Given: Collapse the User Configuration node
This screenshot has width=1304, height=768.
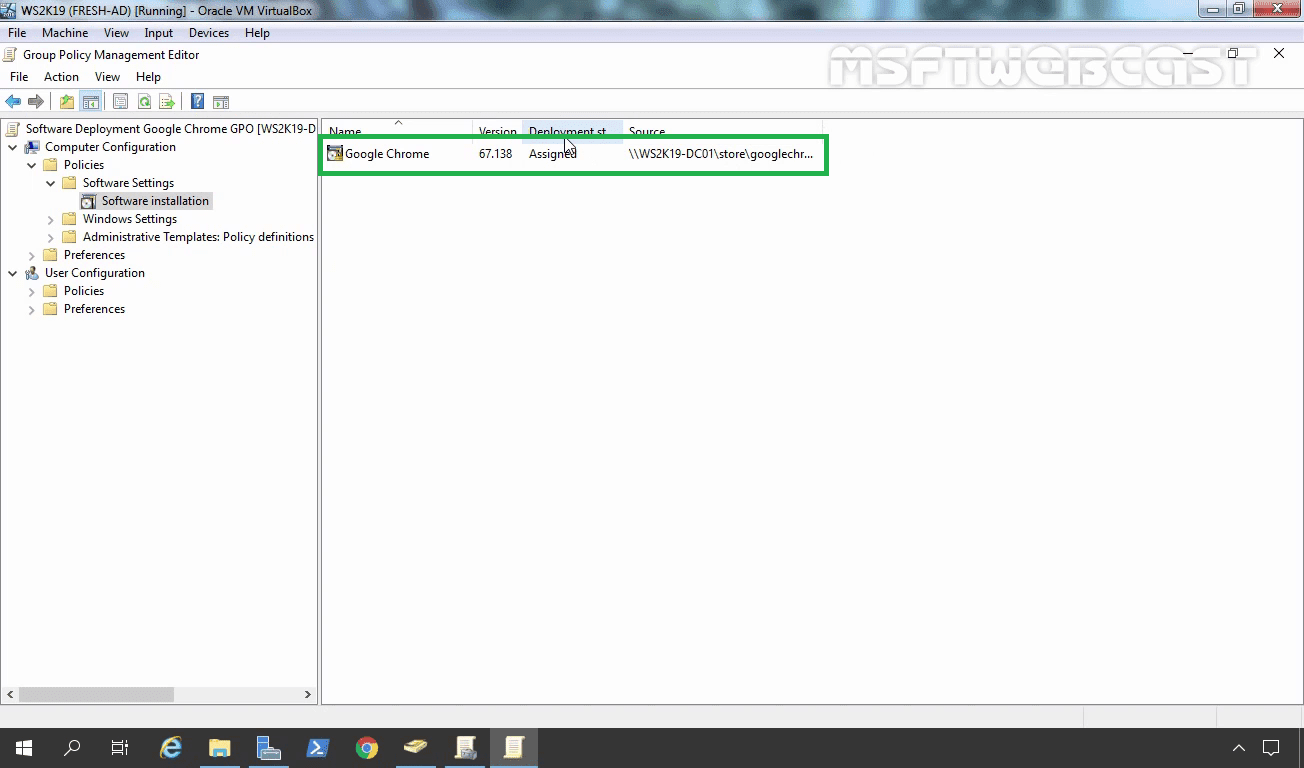Looking at the screenshot, I should pyautogui.click(x=13, y=273).
